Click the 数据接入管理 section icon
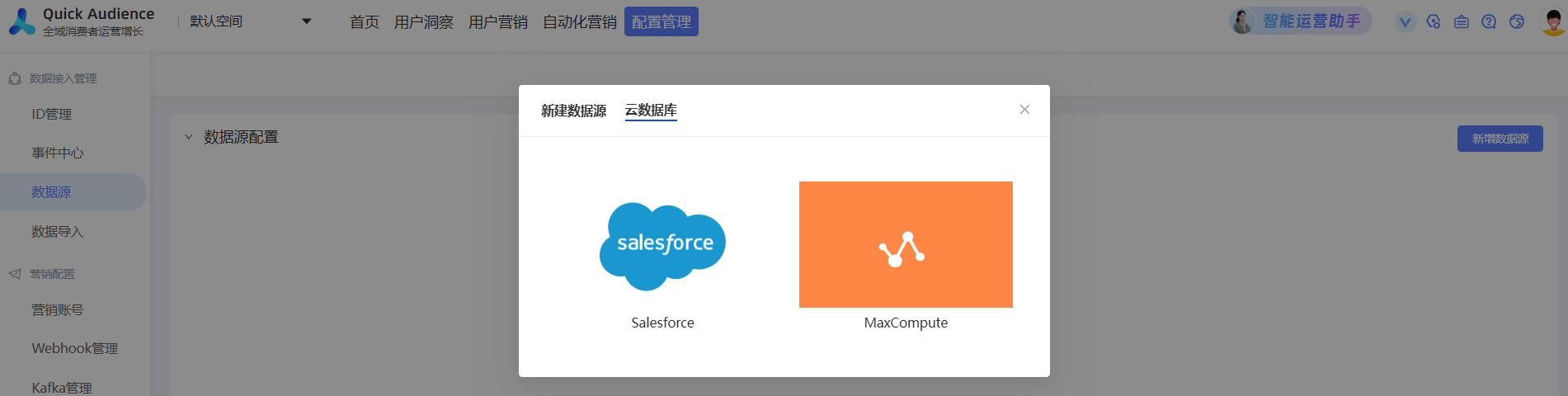1568x396 pixels. tap(15, 78)
